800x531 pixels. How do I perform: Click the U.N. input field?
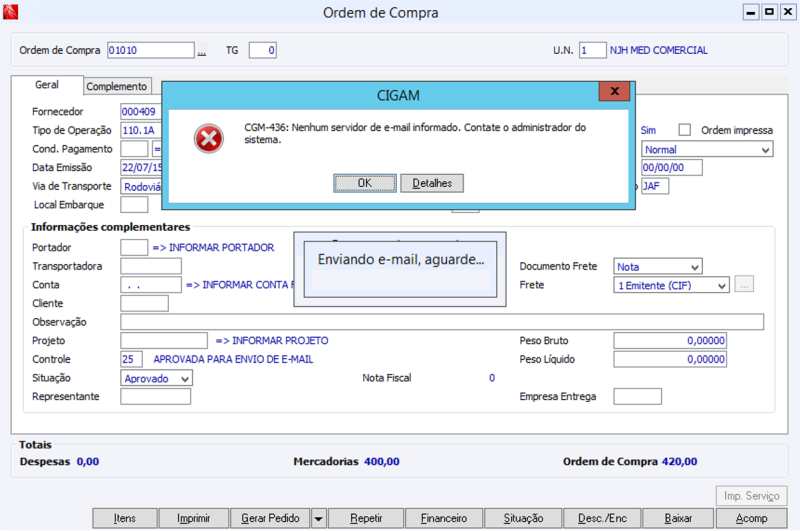[592, 50]
